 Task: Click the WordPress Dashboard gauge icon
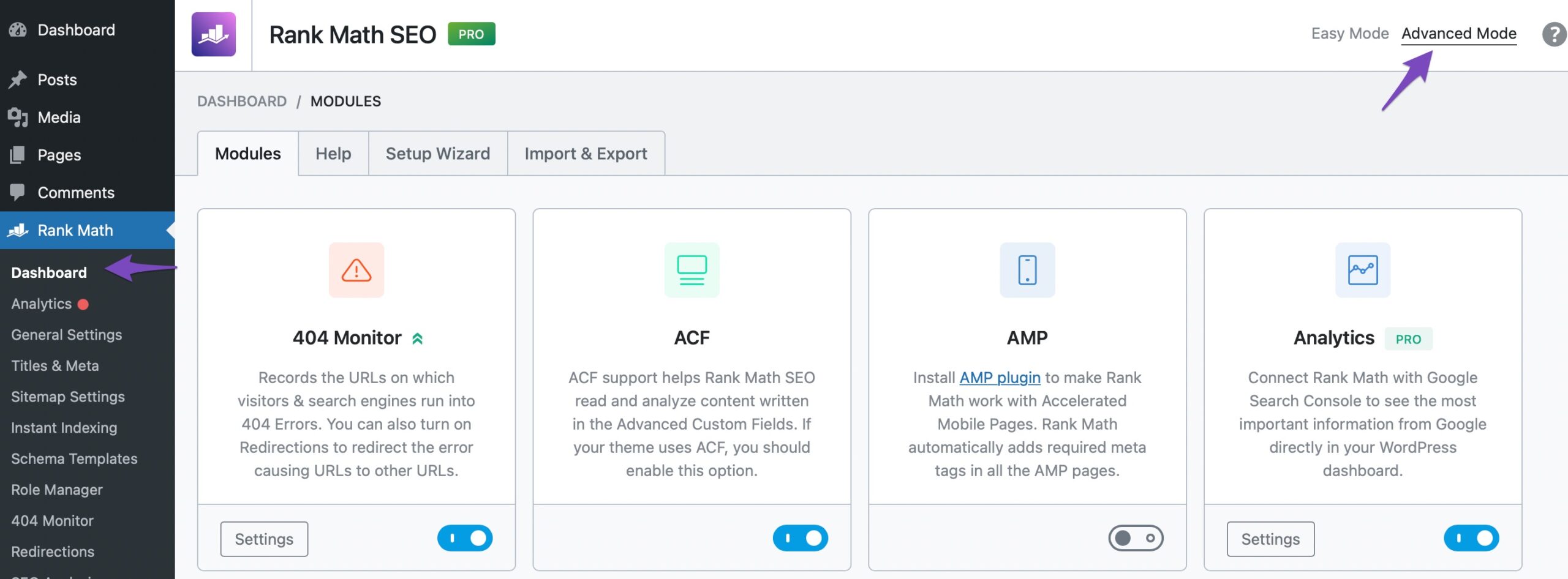[18, 29]
